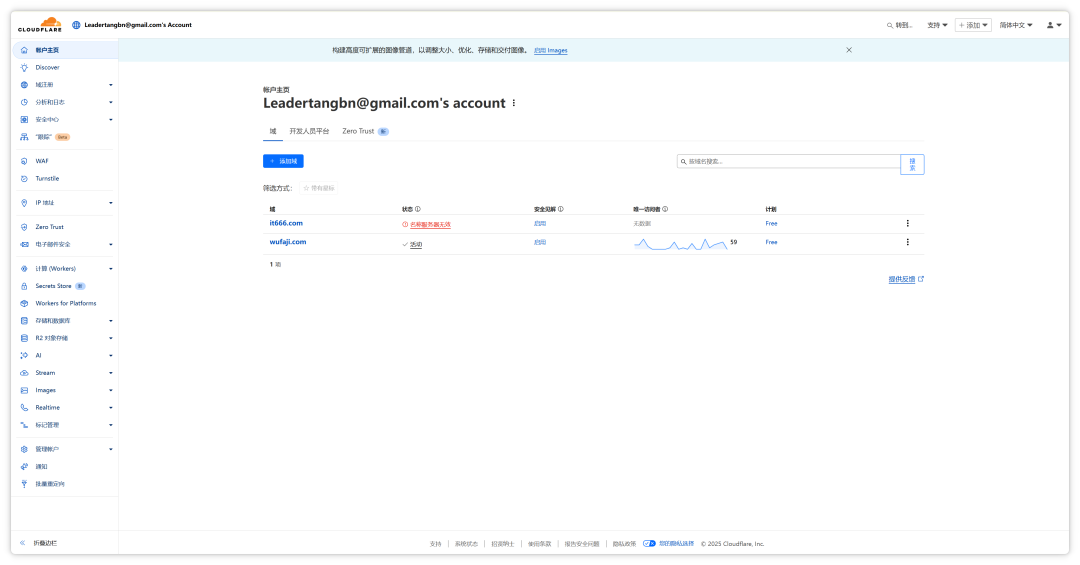
Task: Click 启用 security insights for wufaji.com
Action: pyautogui.click(x=540, y=243)
